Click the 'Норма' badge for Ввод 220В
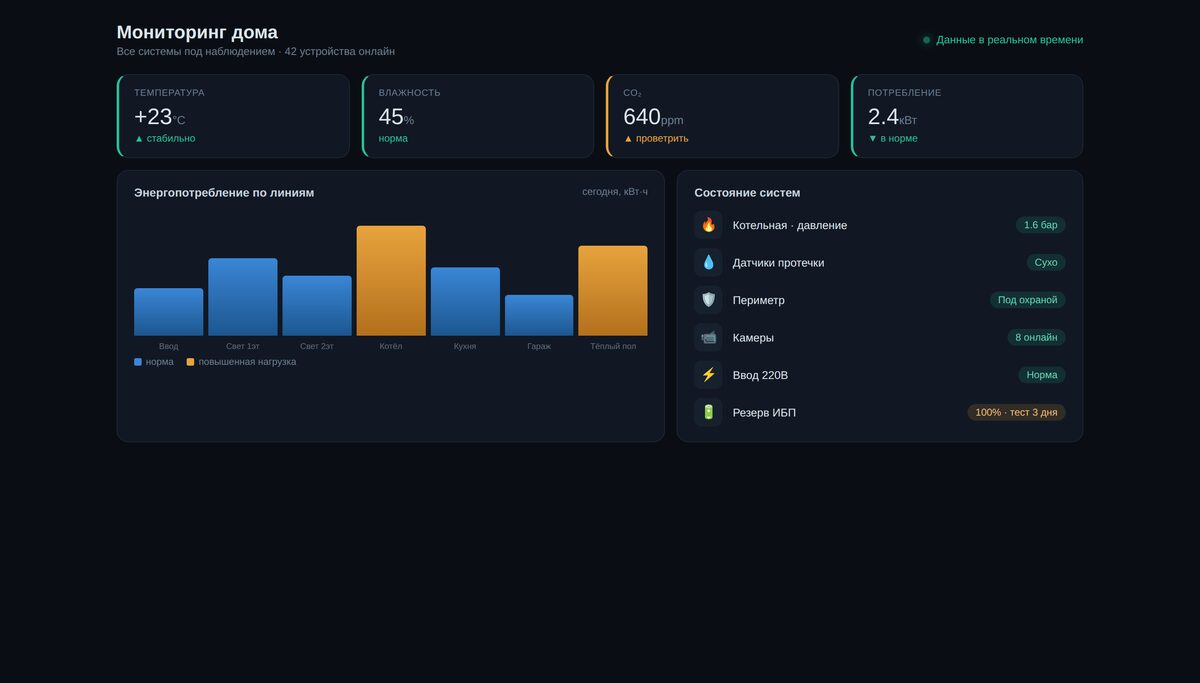The height and width of the screenshot is (683, 1200). click(x=1042, y=375)
